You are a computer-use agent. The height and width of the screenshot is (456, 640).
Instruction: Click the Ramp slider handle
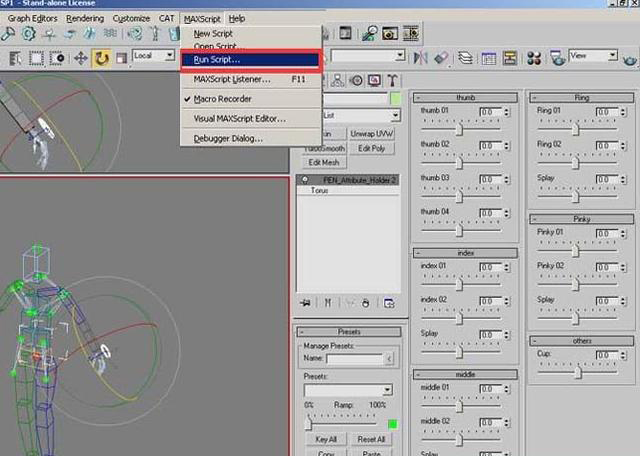[x=309, y=423]
